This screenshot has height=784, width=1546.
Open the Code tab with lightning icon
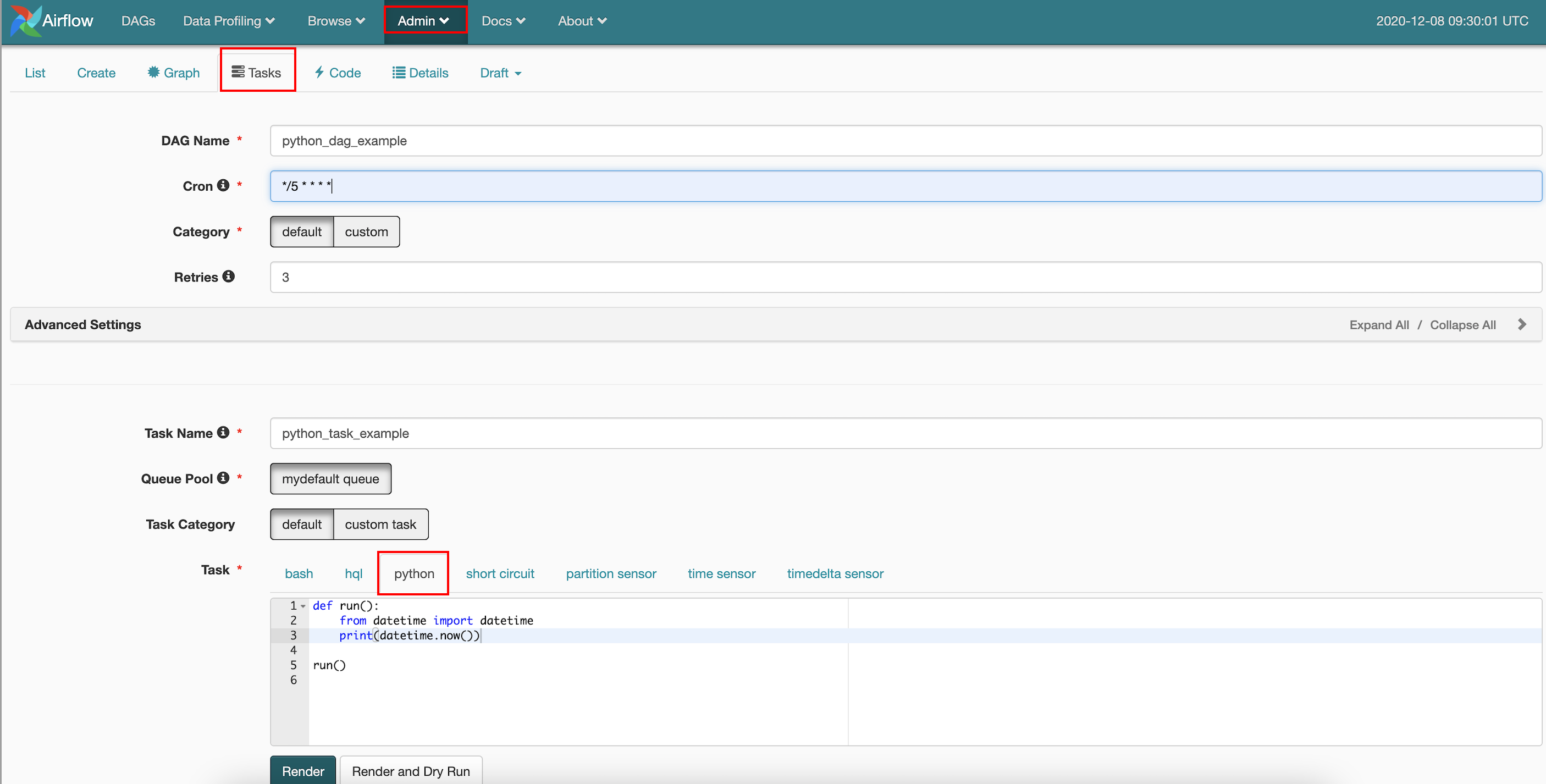point(337,73)
